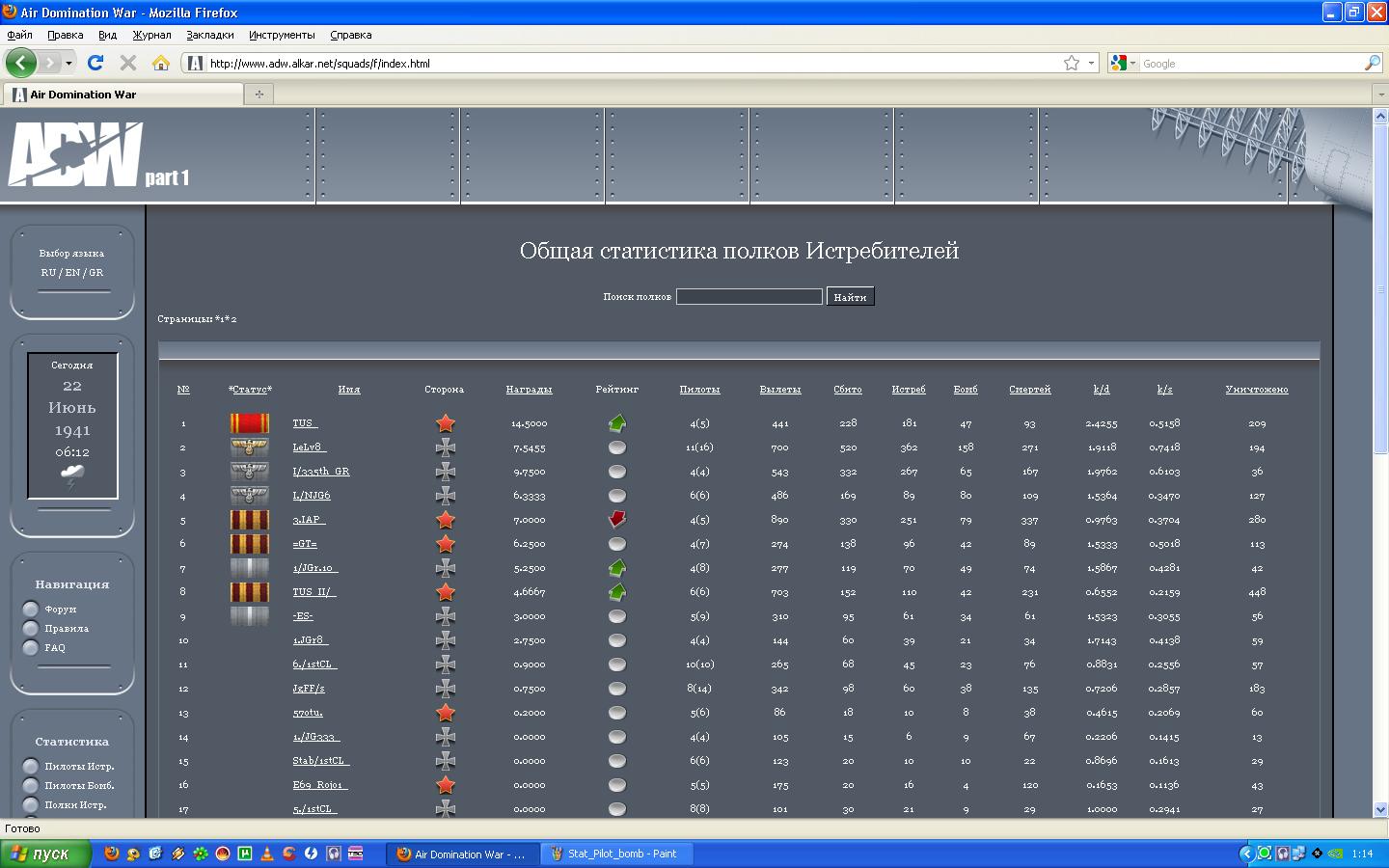Image resolution: width=1389 pixels, height=868 pixels.
Task: Expand the address bar URL history dropdown
Action: tap(1092, 63)
